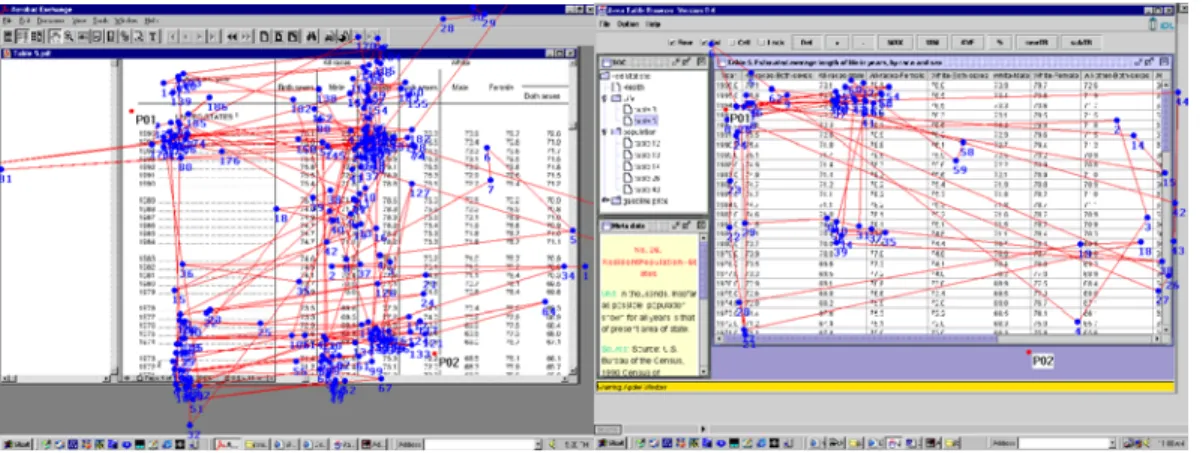Collapse the life folder in toc tree
The height and width of the screenshot is (453, 1203).
[x=604, y=99]
